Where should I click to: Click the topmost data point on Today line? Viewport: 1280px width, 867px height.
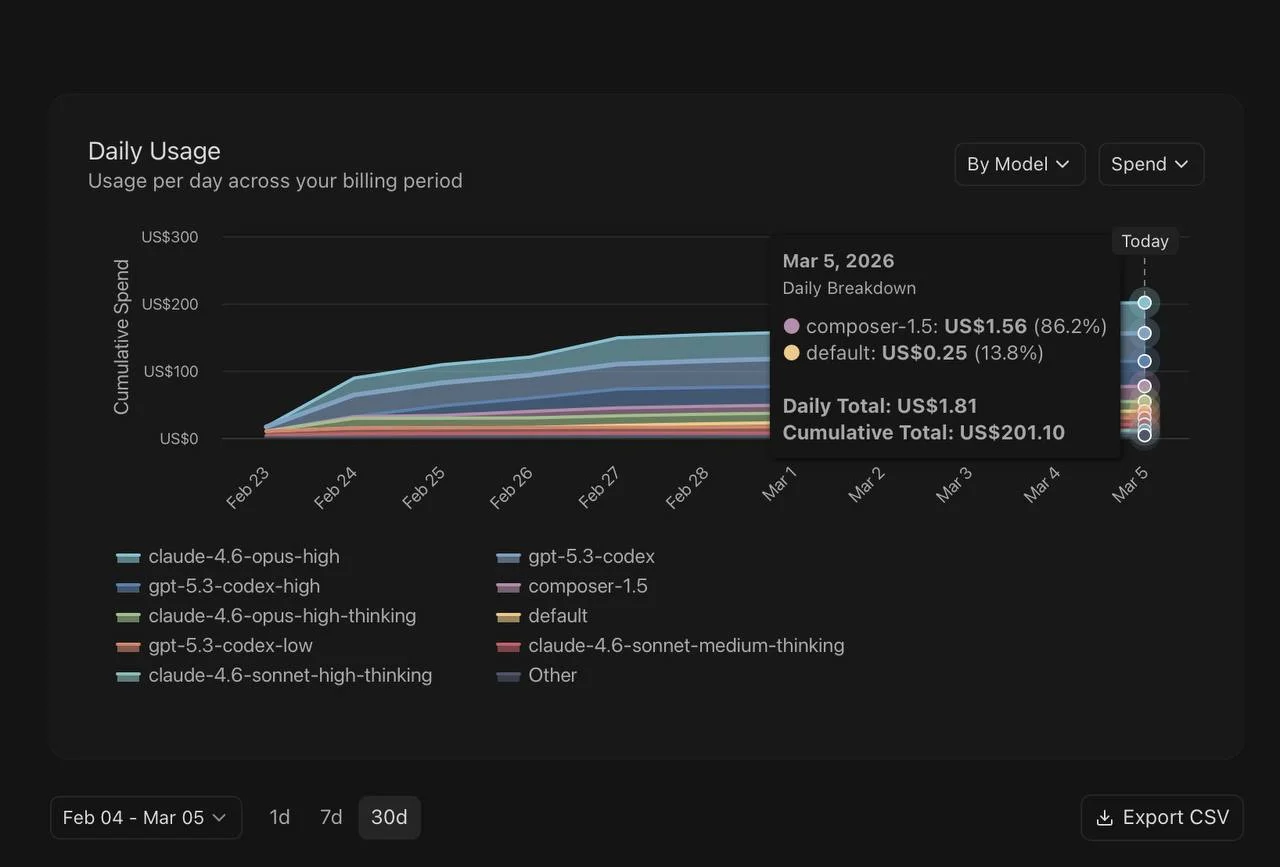coord(1144,303)
